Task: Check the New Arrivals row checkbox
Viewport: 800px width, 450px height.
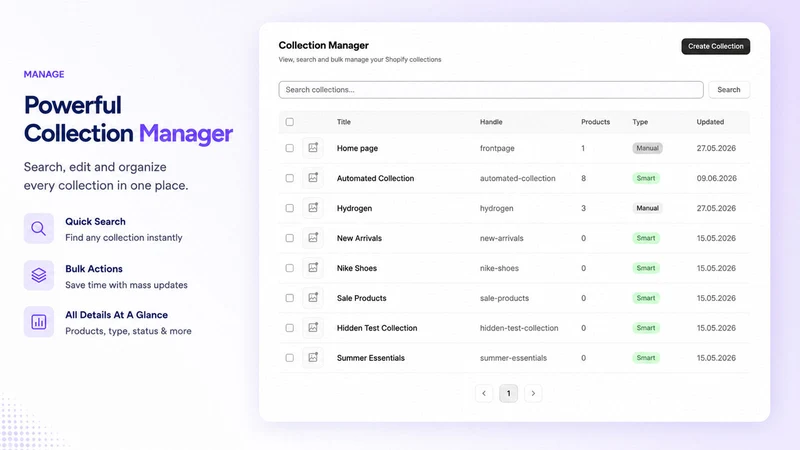Action: 290,238
